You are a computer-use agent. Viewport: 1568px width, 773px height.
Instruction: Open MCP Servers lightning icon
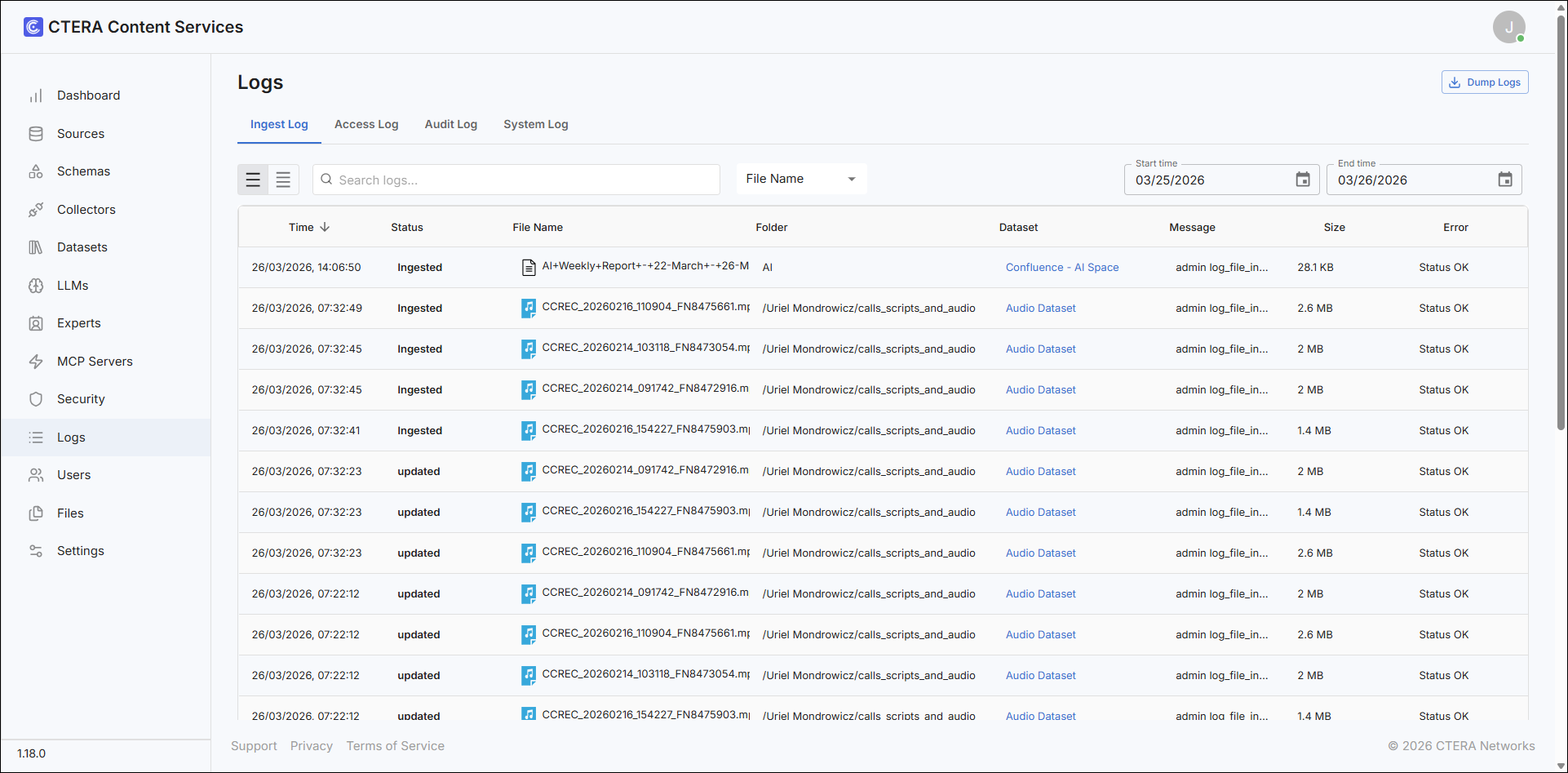[x=36, y=362]
